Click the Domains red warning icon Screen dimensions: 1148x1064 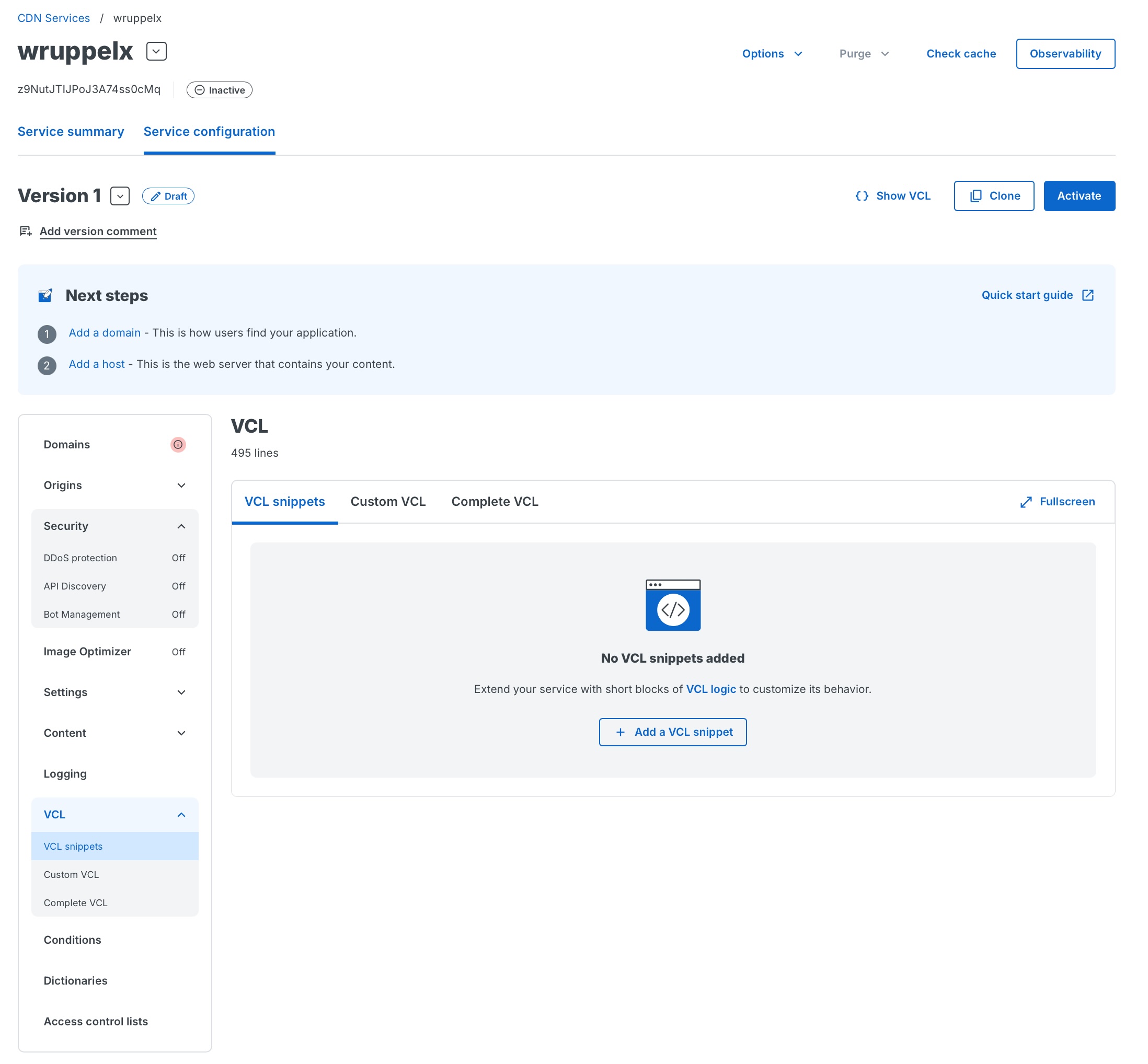point(178,445)
